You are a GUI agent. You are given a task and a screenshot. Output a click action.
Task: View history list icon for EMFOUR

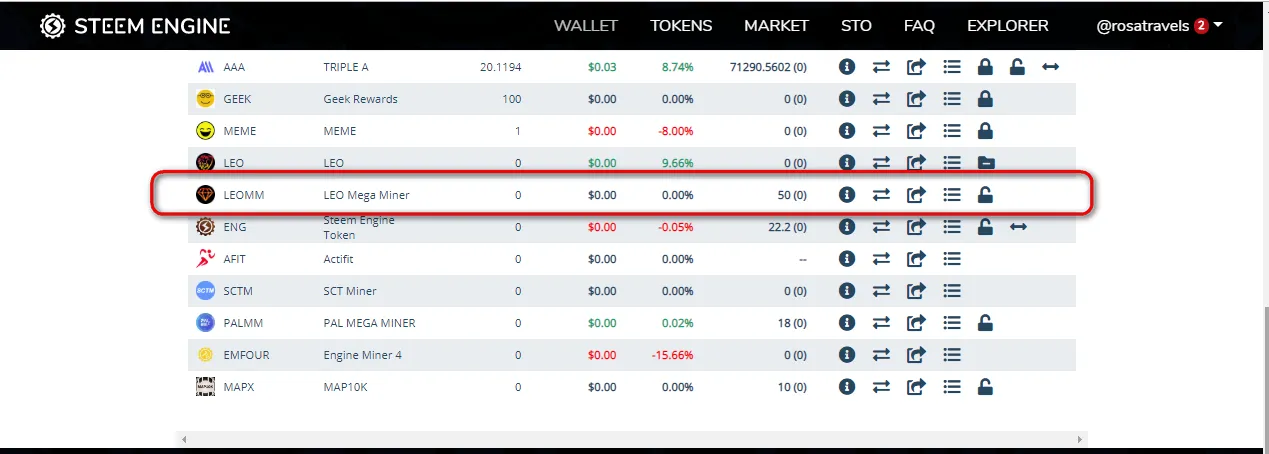(x=952, y=355)
